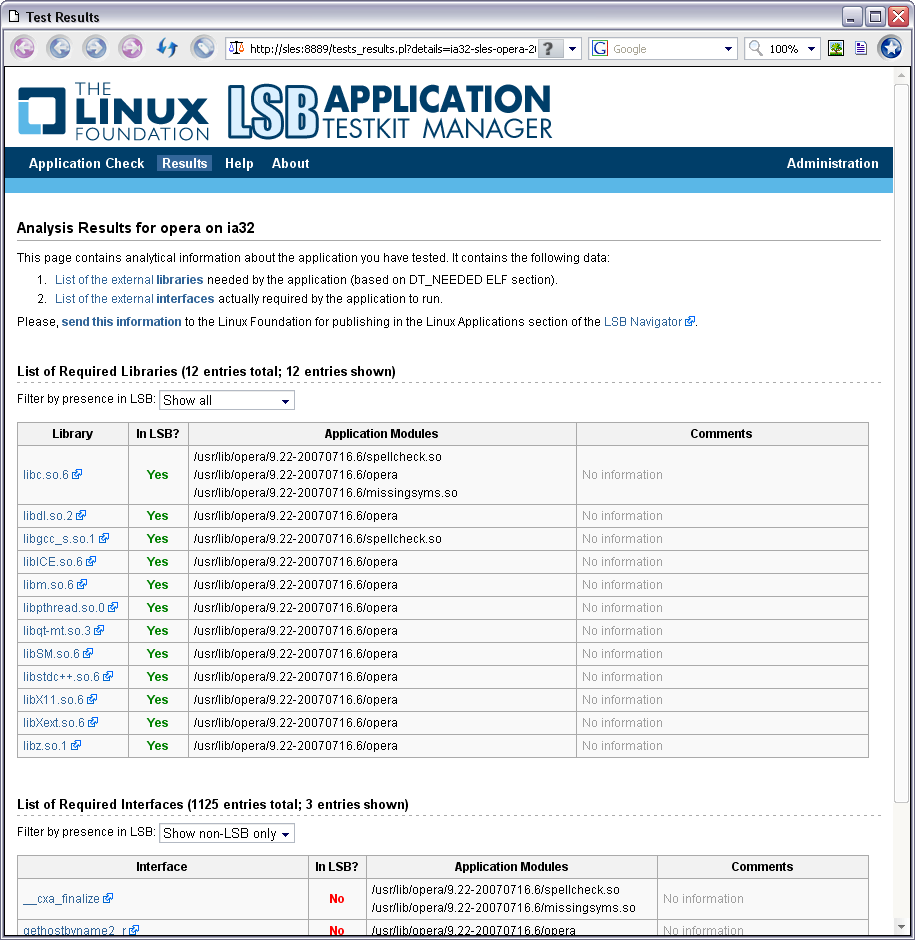Click the Linux Foundation logo
The height and width of the screenshot is (940, 915).
[x=113, y=112]
